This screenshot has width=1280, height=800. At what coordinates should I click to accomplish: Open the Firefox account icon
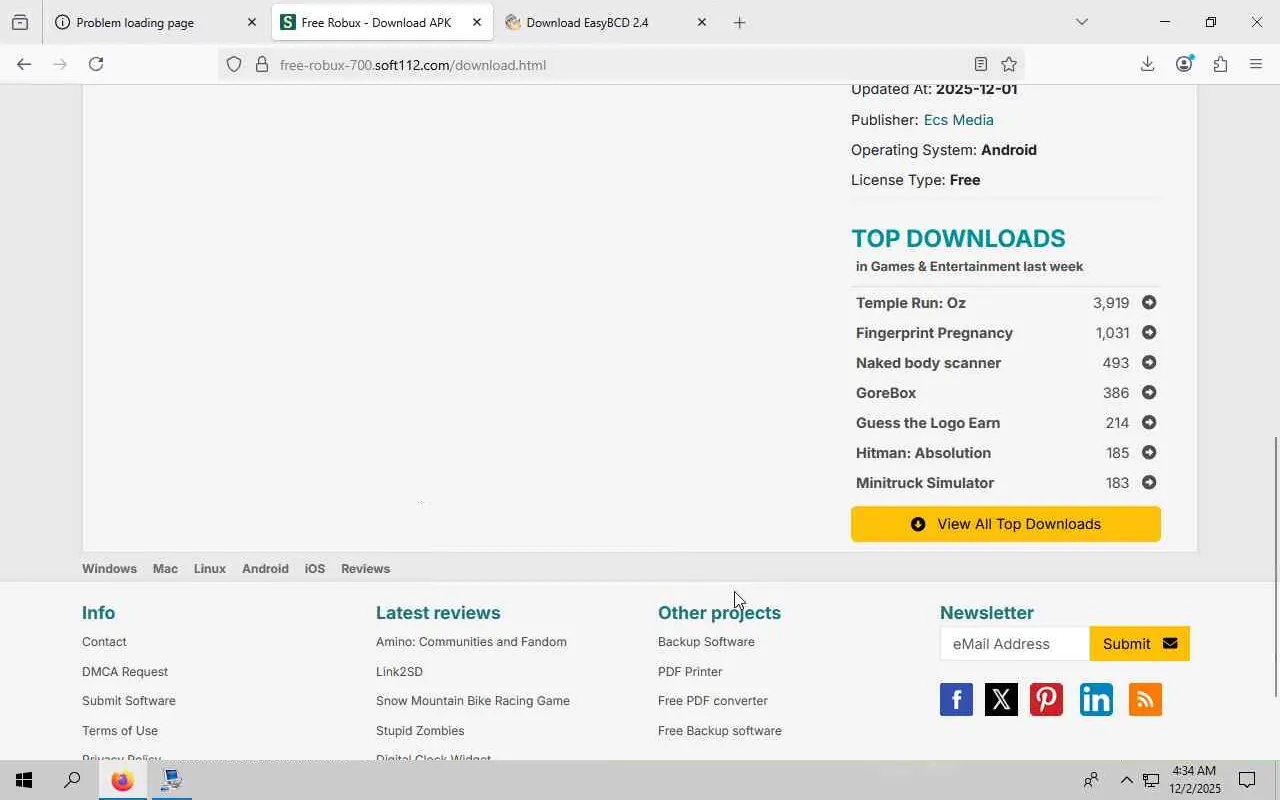(1184, 64)
